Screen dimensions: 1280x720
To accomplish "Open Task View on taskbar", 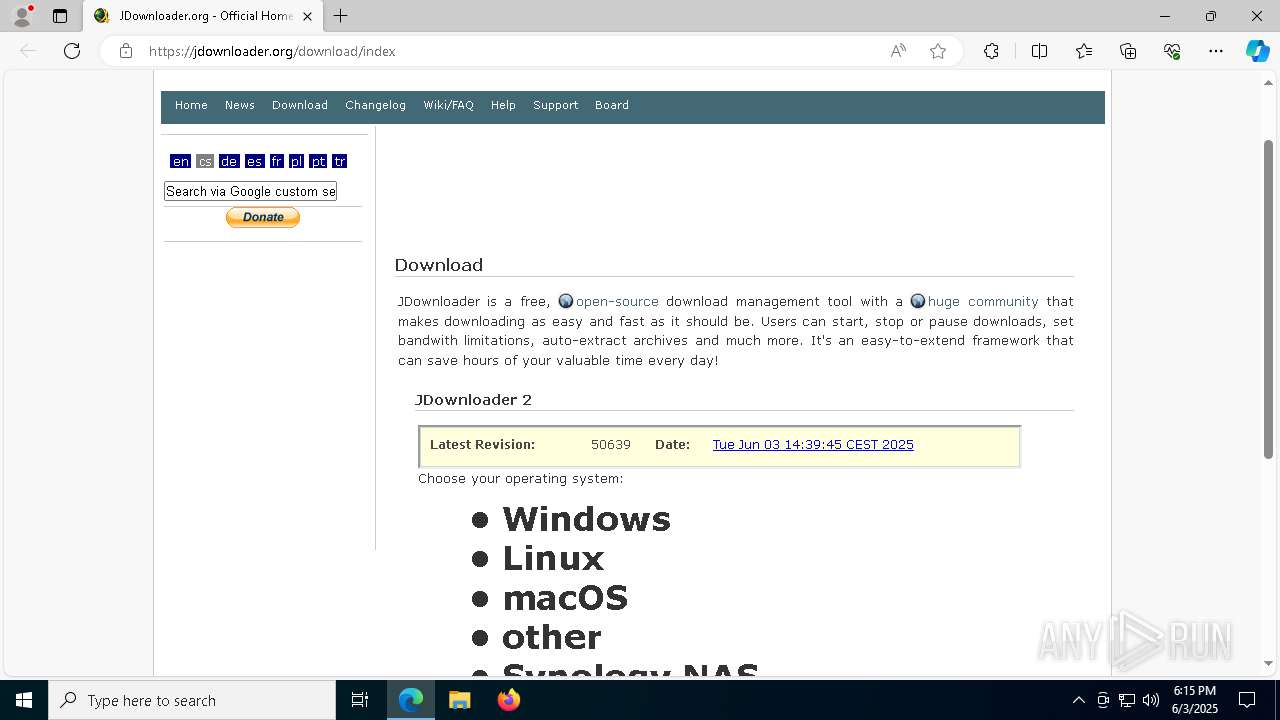I will coord(360,700).
